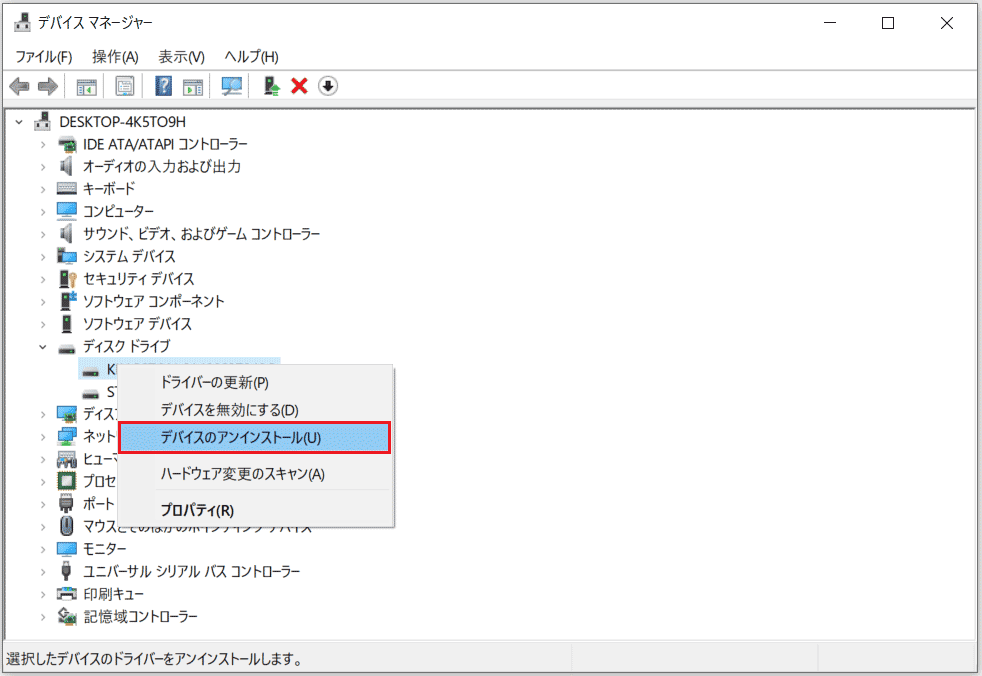Click the Forward arrow toolbar icon
Screen dimensions: 982x676
tap(48, 86)
